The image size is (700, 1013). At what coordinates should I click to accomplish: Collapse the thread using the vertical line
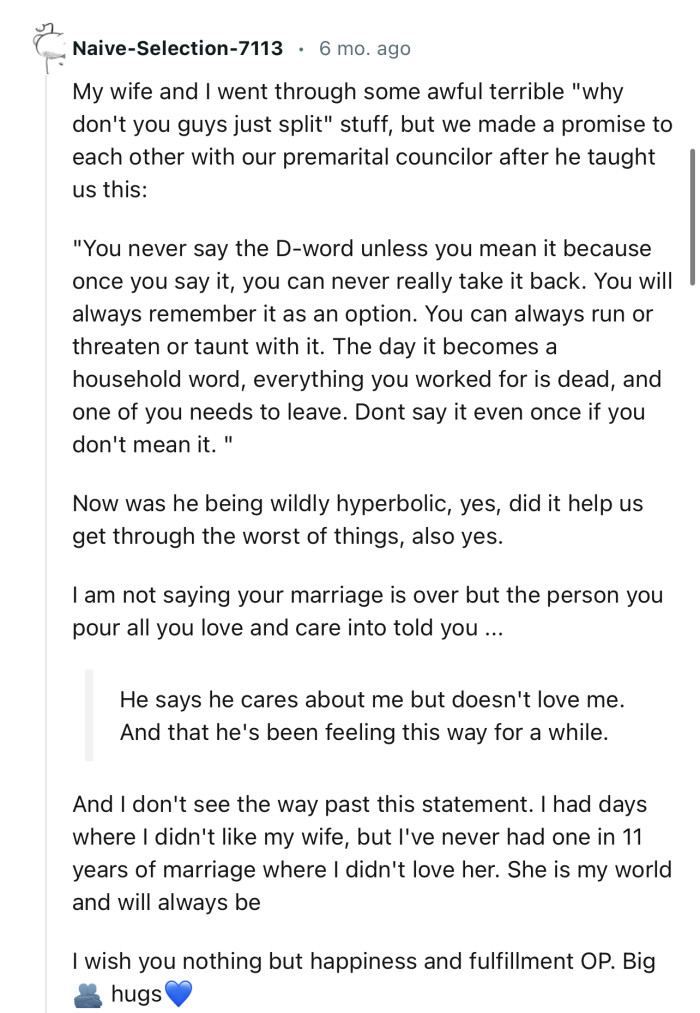pos(48,500)
